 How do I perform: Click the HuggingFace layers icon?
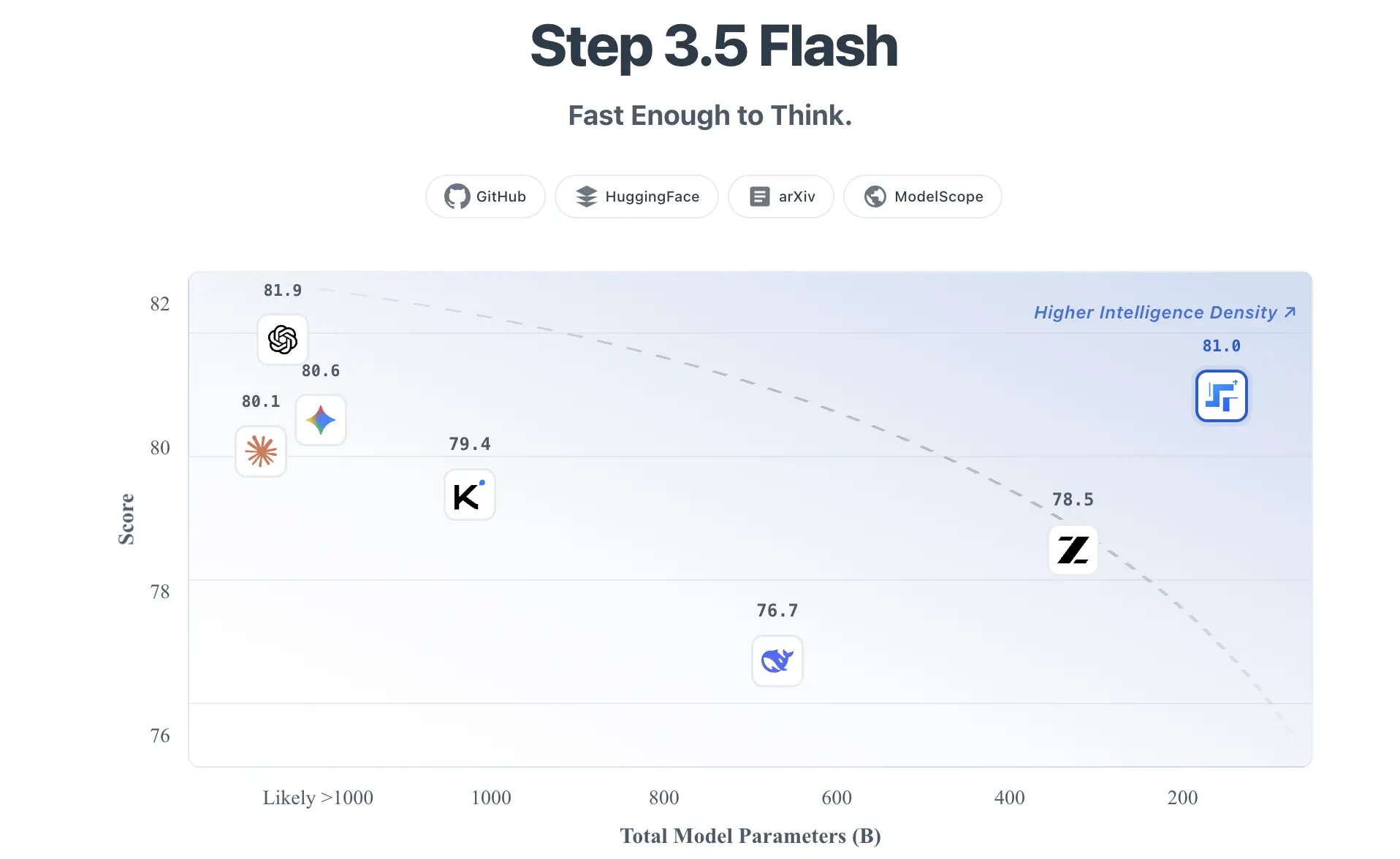tap(587, 196)
